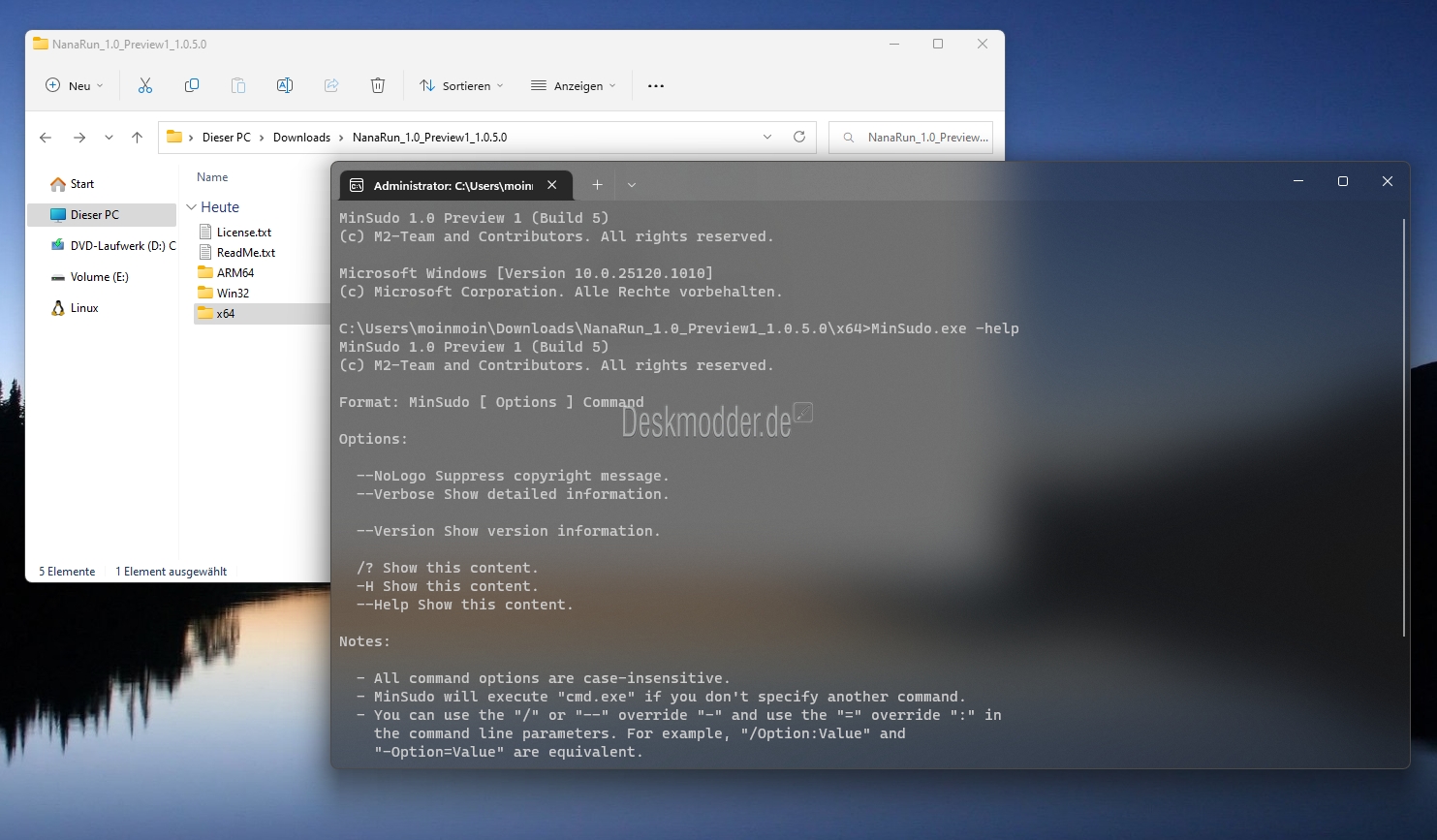Image resolution: width=1437 pixels, height=840 pixels.
Task: Go back with the Explorer back arrow
Action: click(46, 138)
